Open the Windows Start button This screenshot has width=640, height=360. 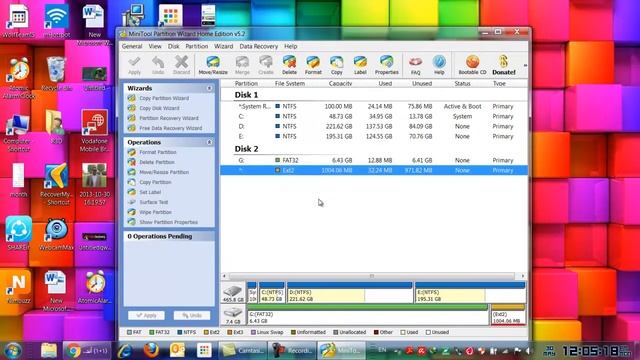point(13,351)
